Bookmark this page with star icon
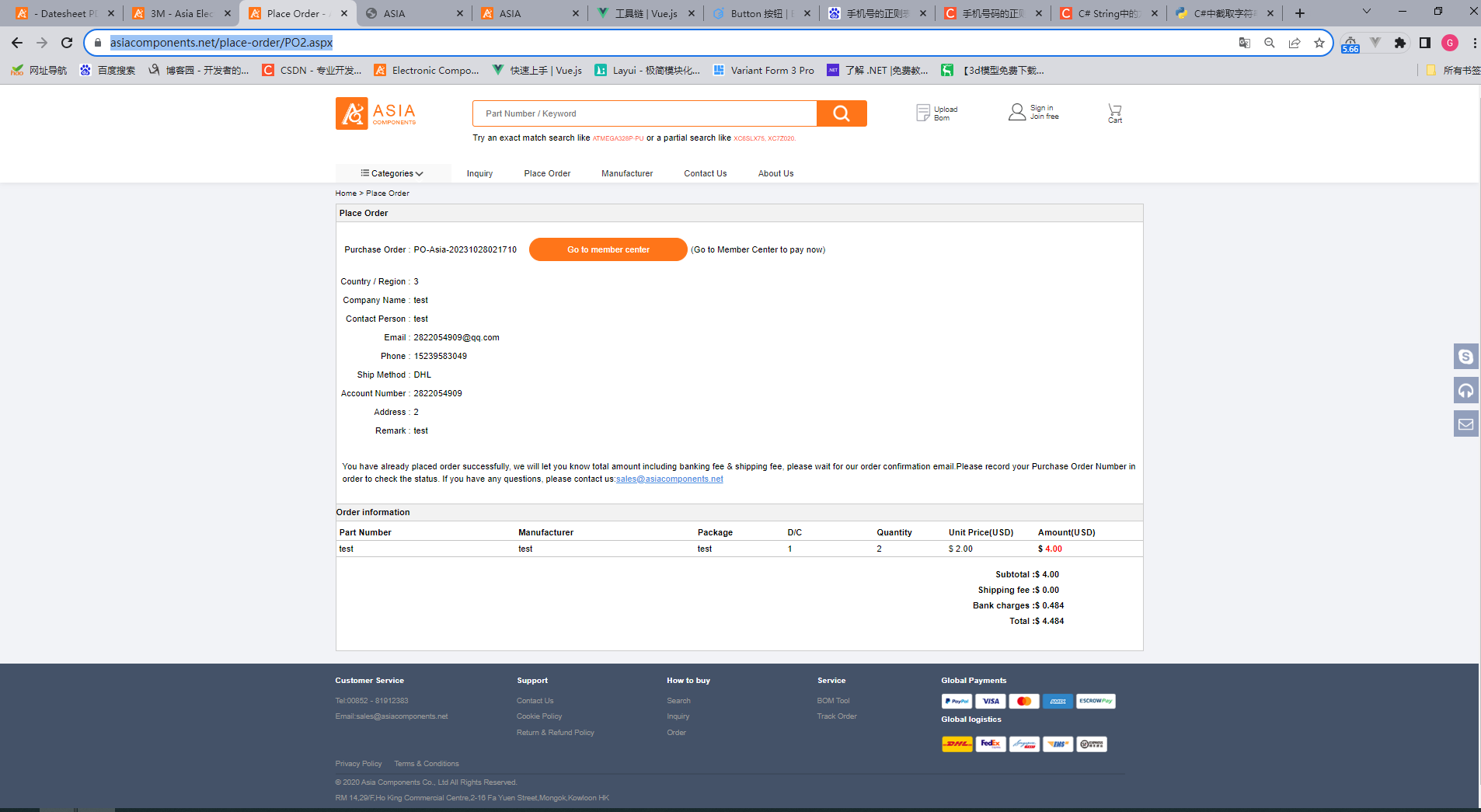The width and height of the screenshot is (1481, 812). pyautogui.click(x=1319, y=43)
